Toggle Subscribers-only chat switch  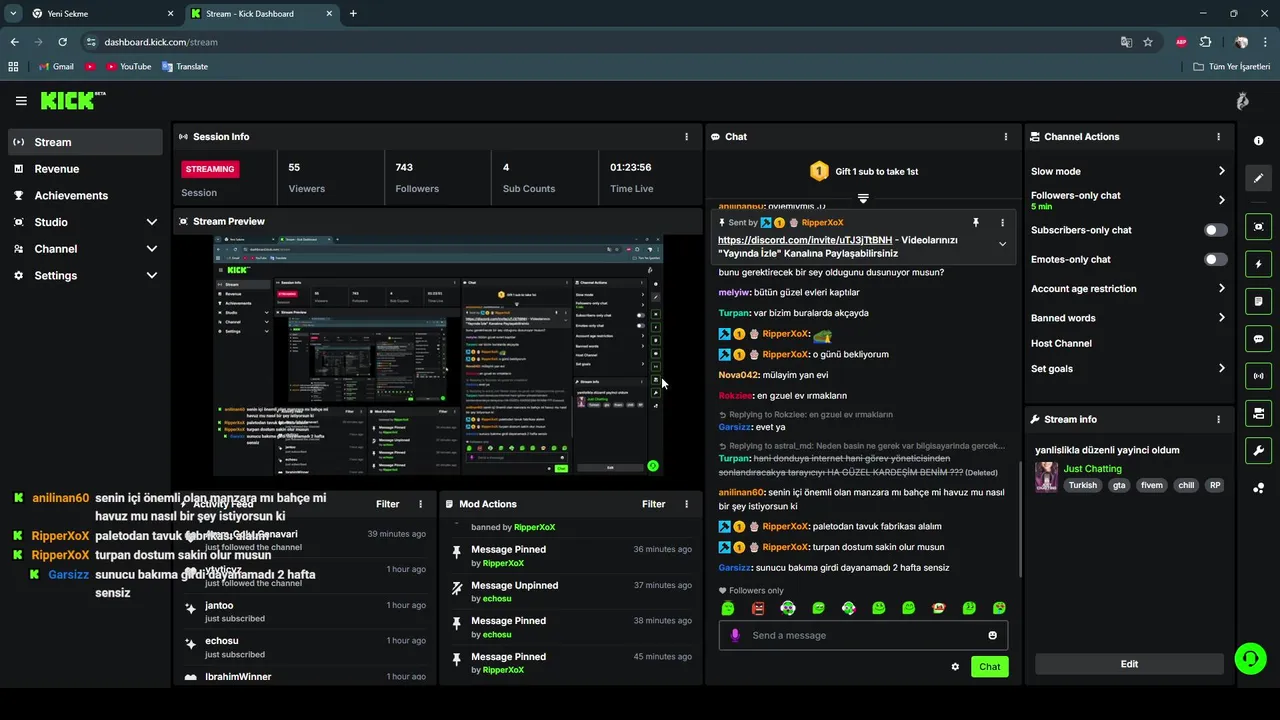coord(1215,230)
